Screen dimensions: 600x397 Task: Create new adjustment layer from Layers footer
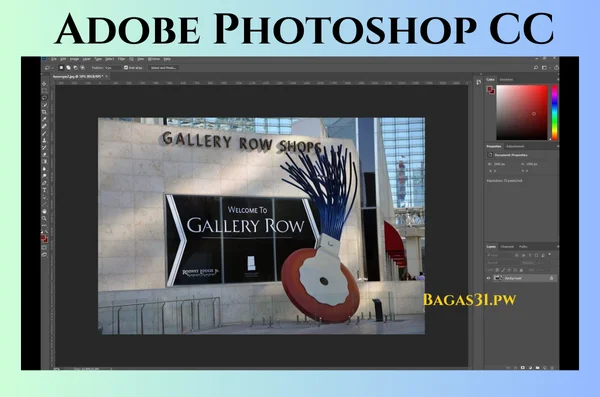(x=530, y=368)
